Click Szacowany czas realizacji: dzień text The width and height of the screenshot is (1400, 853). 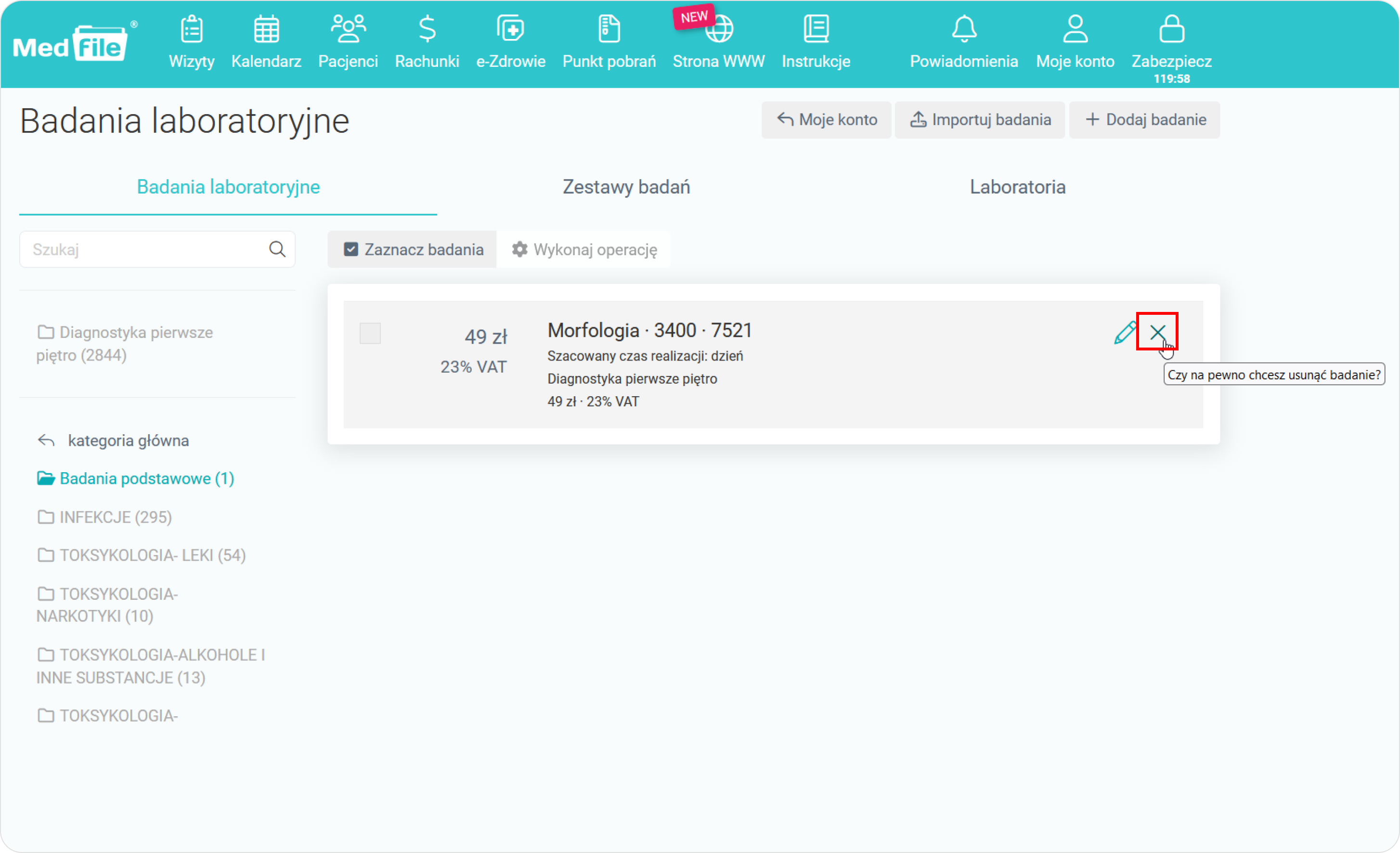coord(645,356)
